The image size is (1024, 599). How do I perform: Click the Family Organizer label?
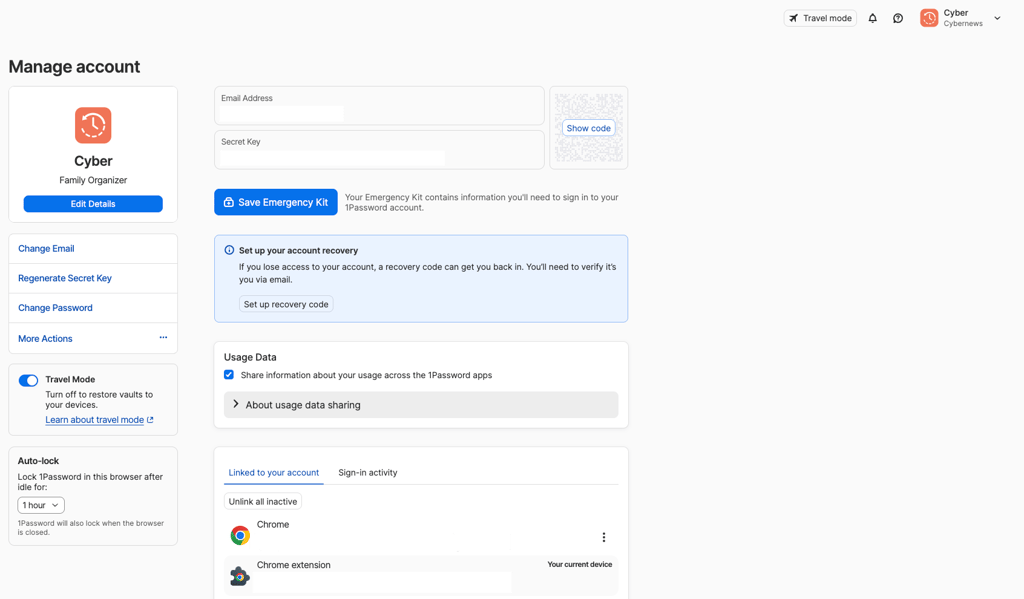coord(93,180)
